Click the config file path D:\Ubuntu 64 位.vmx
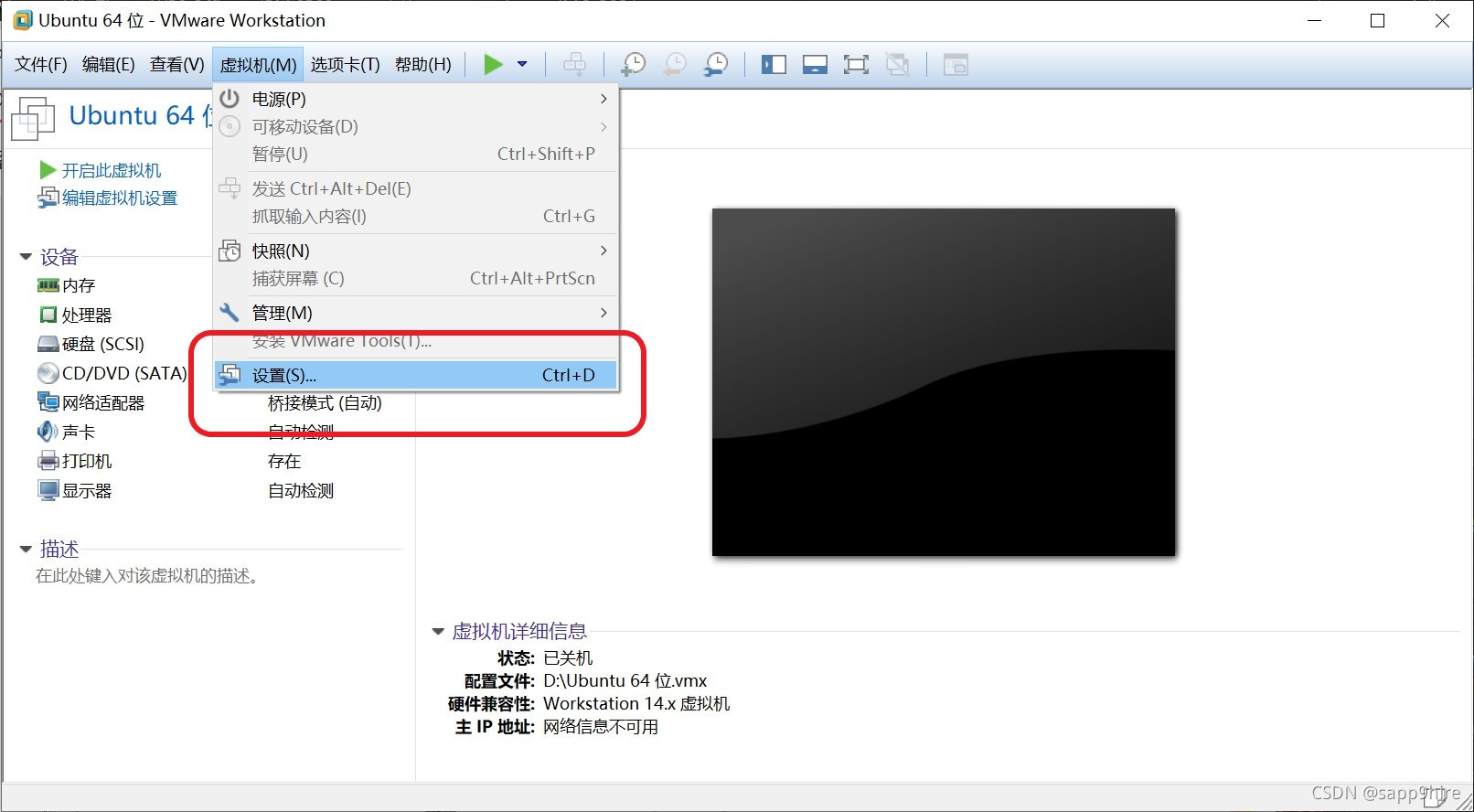This screenshot has height=812, width=1474. click(x=625, y=681)
